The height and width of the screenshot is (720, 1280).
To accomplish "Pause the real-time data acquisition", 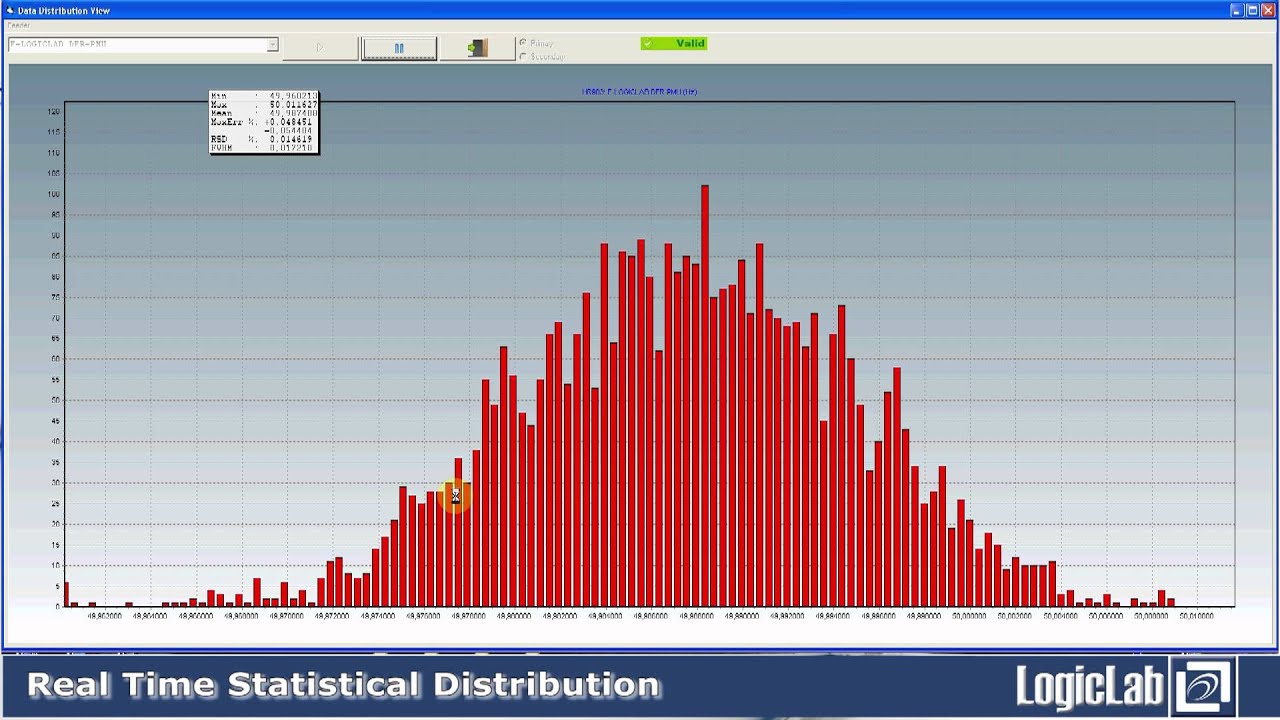I will pyautogui.click(x=399, y=48).
